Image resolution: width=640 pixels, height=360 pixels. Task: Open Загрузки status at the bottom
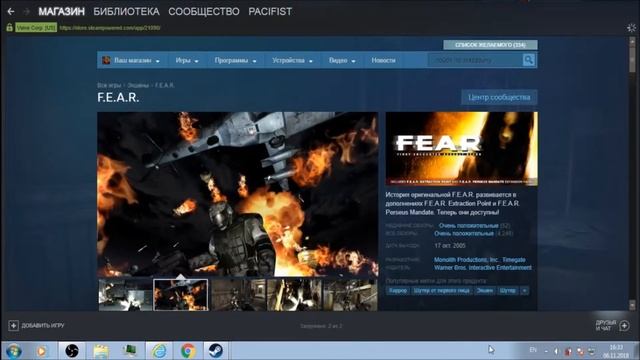point(321,326)
